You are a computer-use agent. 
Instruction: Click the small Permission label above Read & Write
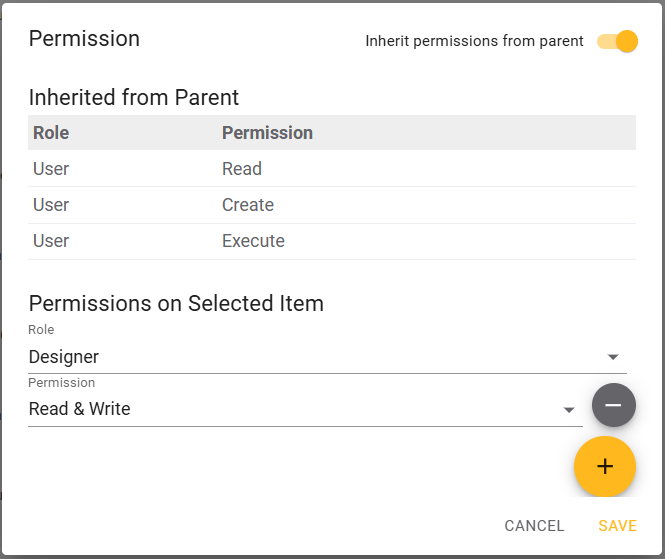tap(61, 383)
